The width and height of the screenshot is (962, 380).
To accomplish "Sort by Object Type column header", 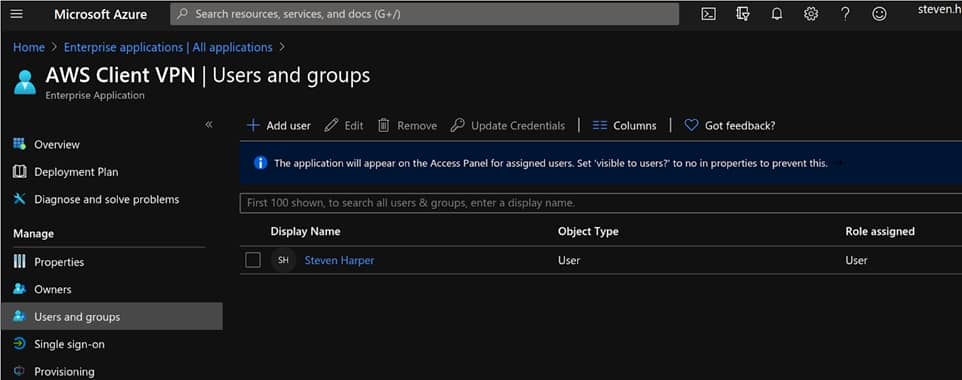I will [x=588, y=231].
